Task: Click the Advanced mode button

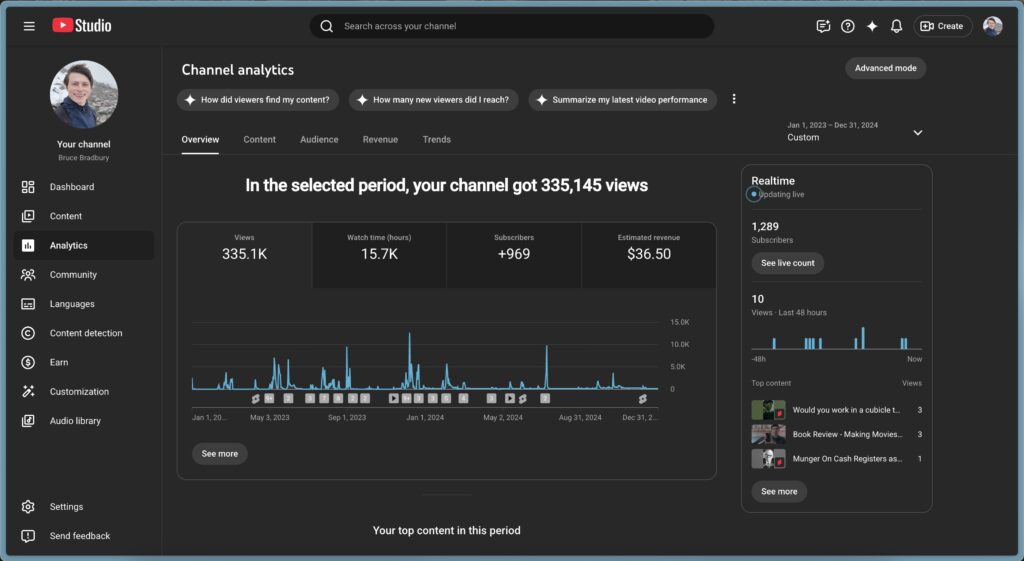Action: 885,68
